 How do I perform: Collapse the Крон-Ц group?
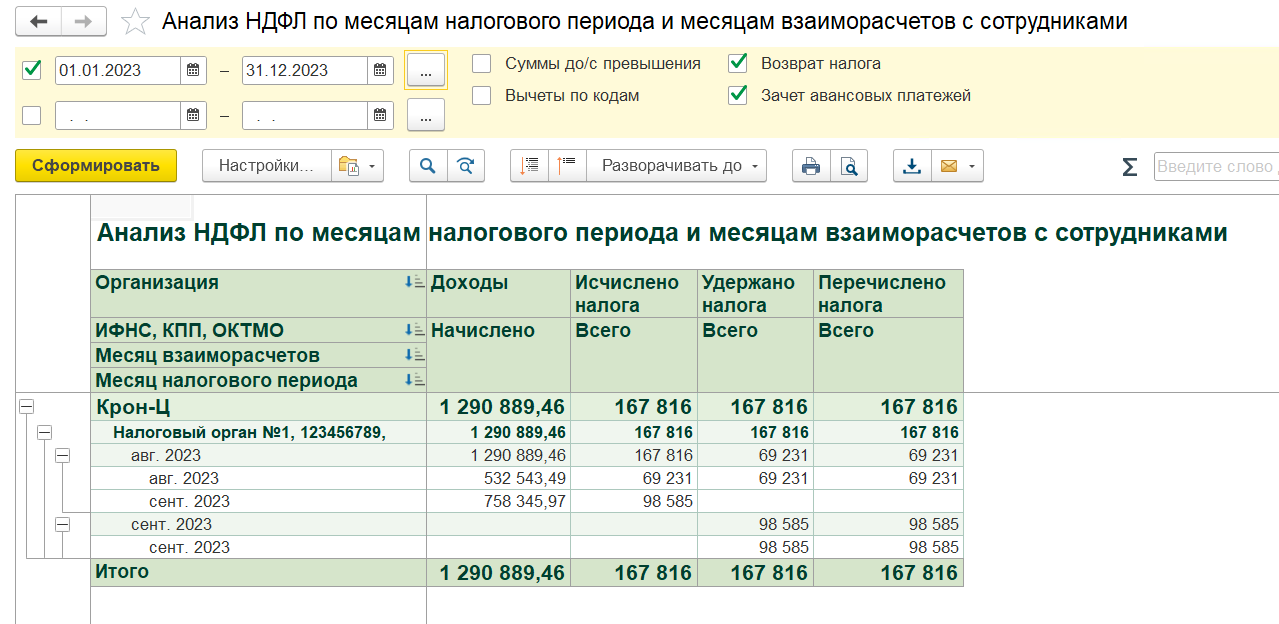(x=27, y=407)
